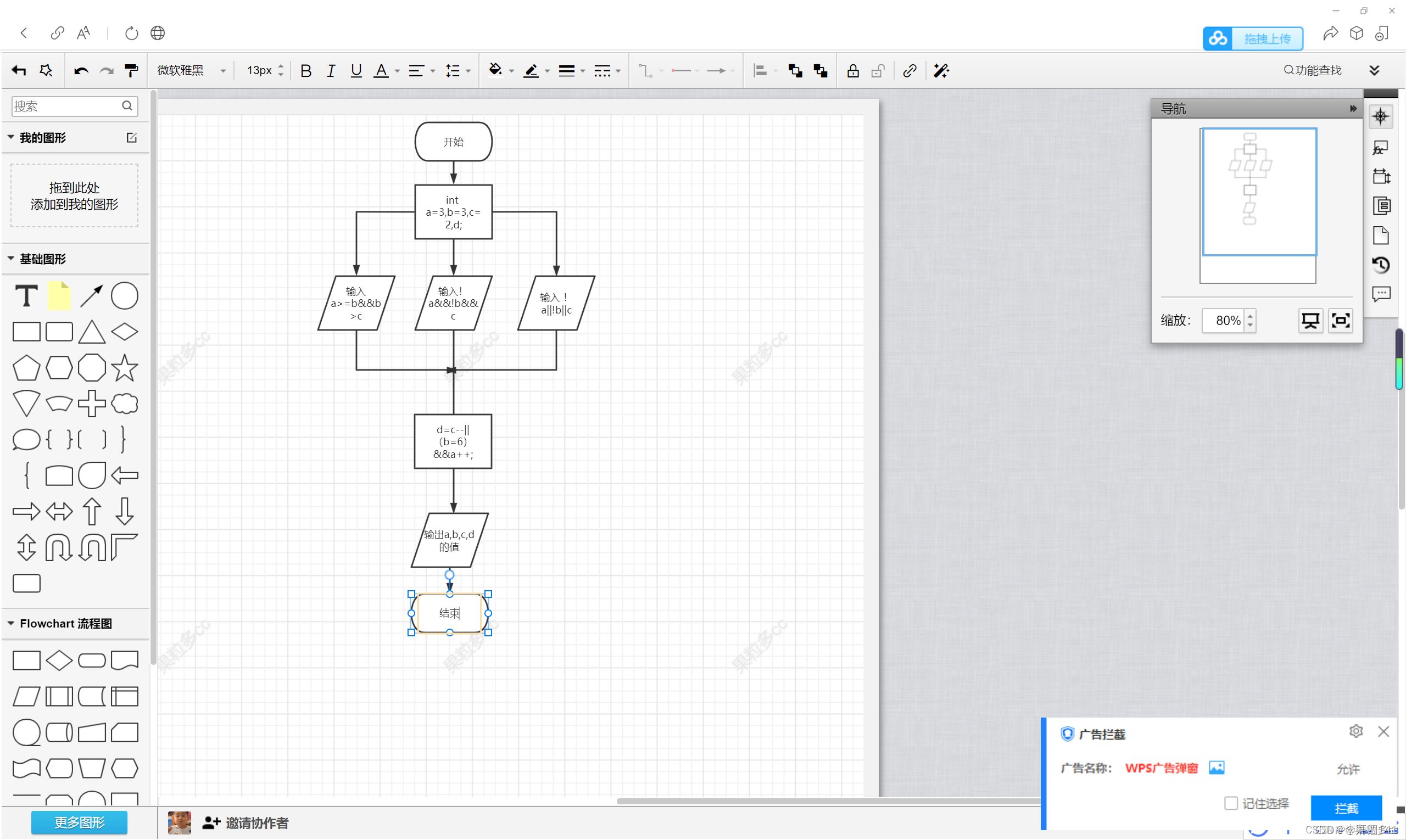Toggle underline text formatting
This screenshot has height=840, width=1406.
tap(355, 71)
